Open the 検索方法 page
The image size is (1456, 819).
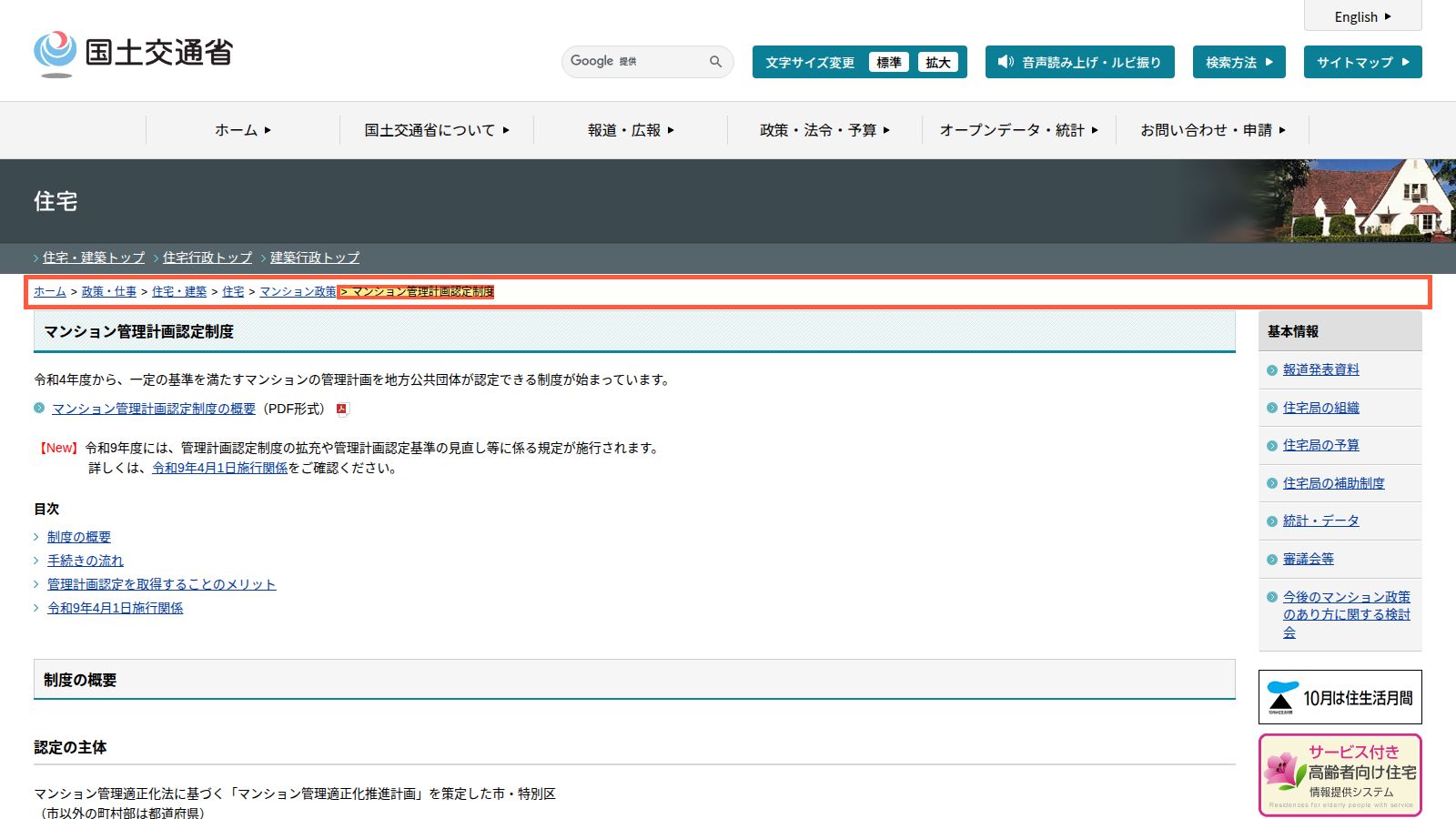1239,62
